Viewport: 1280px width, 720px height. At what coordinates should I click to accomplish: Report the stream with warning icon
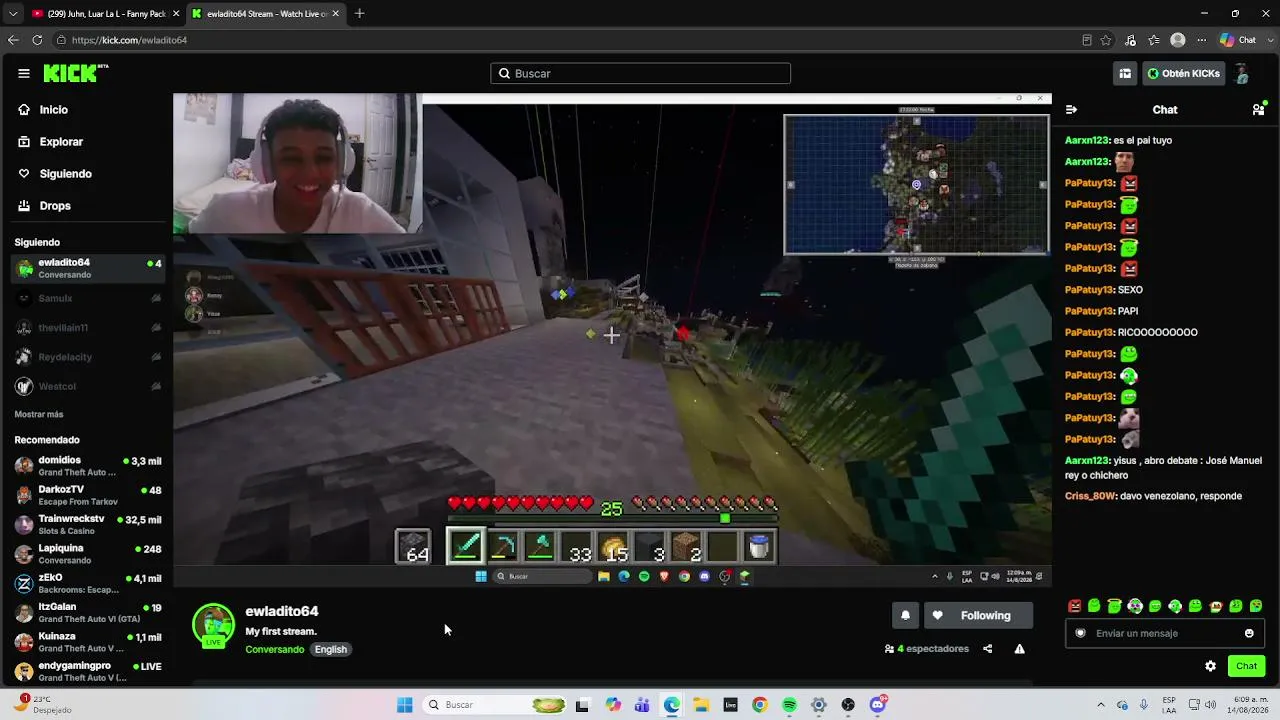(1019, 649)
